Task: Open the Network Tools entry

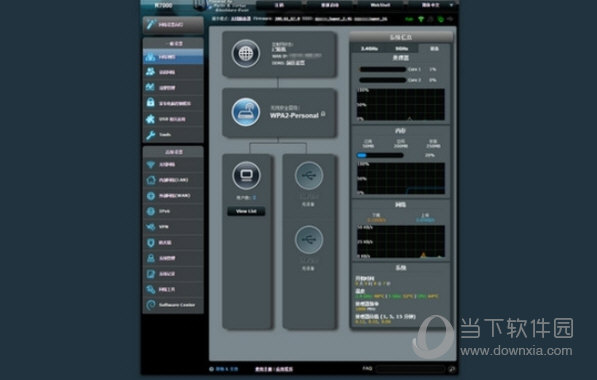Action: [x=173, y=289]
